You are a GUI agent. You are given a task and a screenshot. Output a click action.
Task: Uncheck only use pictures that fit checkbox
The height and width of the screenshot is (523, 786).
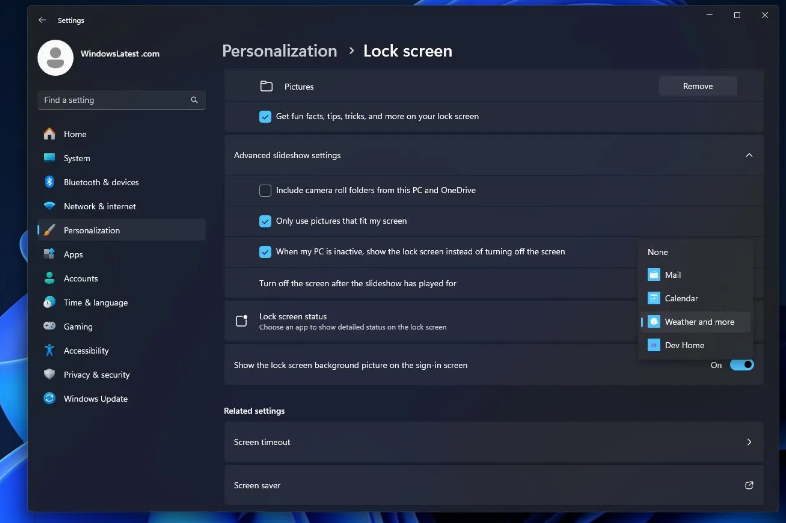point(265,221)
